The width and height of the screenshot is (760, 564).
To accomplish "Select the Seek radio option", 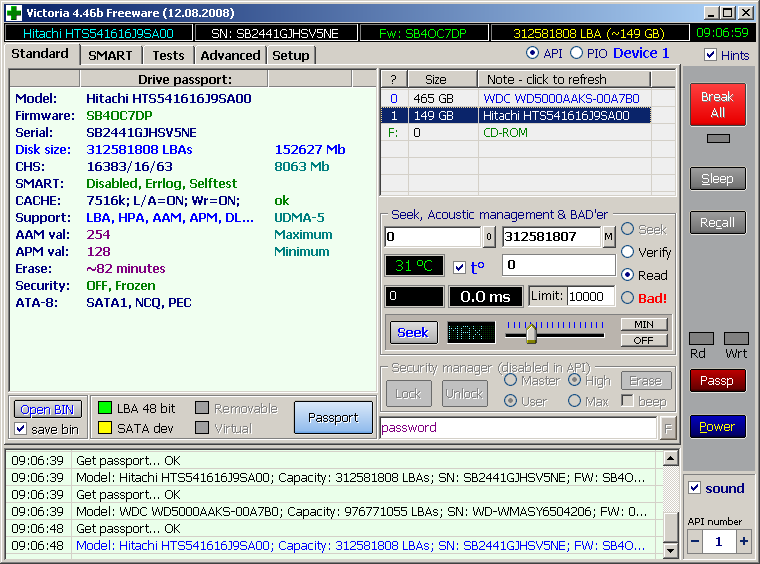I will (628, 229).
